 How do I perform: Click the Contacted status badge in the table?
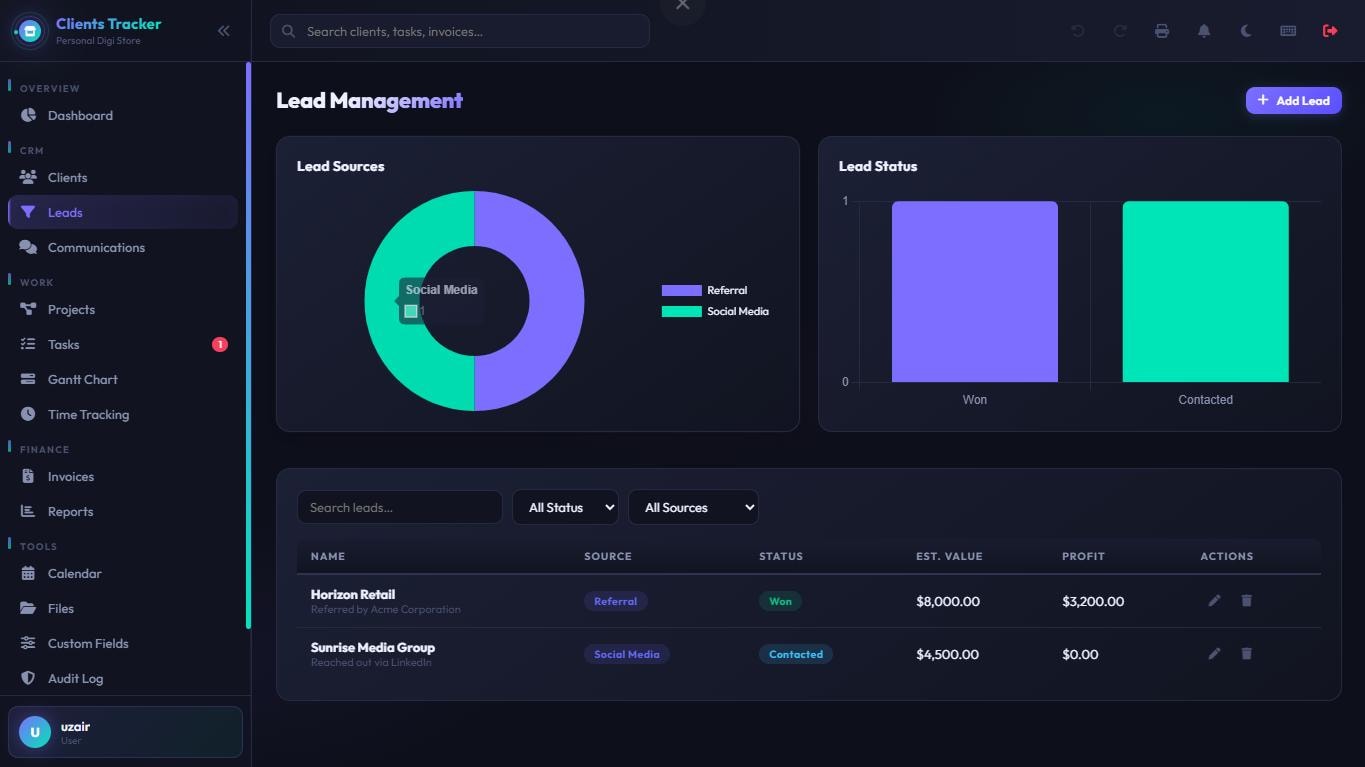[795, 654]
